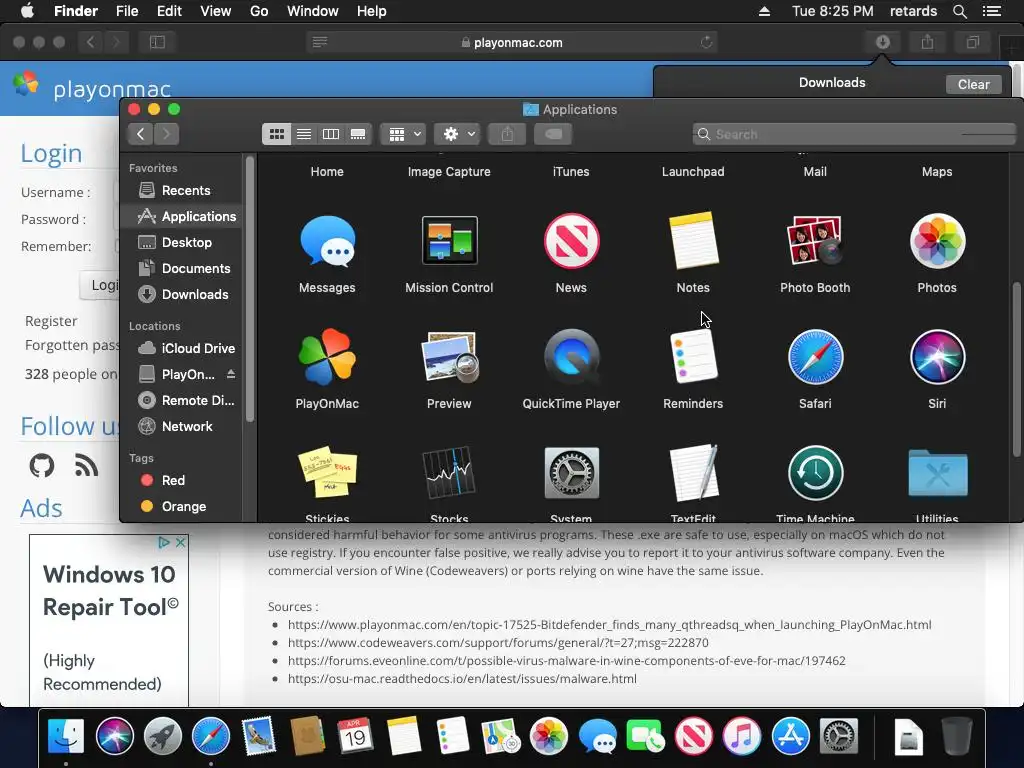This screenshot has width=1024, height=768.
Task: Switch Finder to gallery view
Action: pyautogui.click(x=358, y=134)
